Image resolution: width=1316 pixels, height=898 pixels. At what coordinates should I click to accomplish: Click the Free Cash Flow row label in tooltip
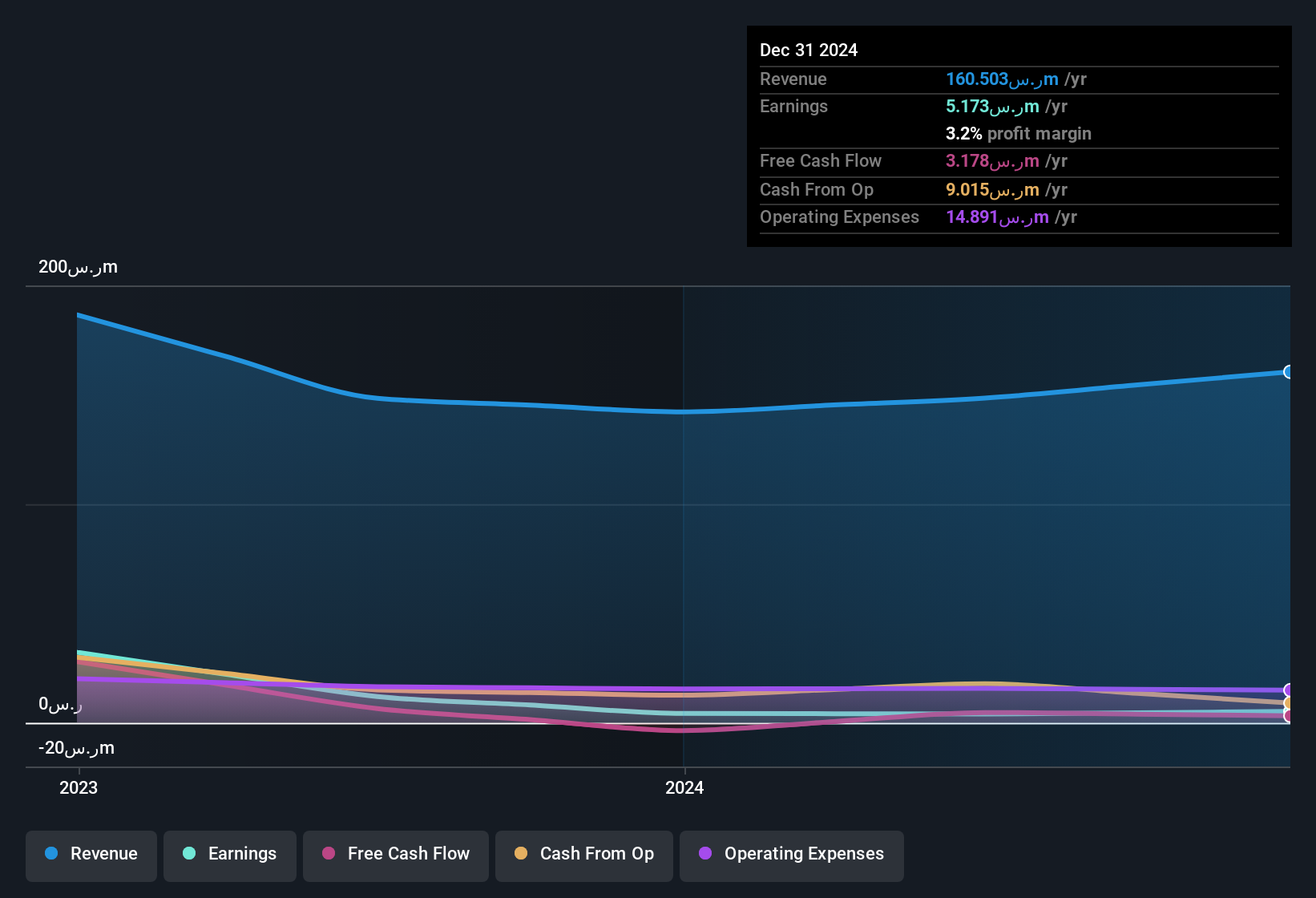(821, 160)
